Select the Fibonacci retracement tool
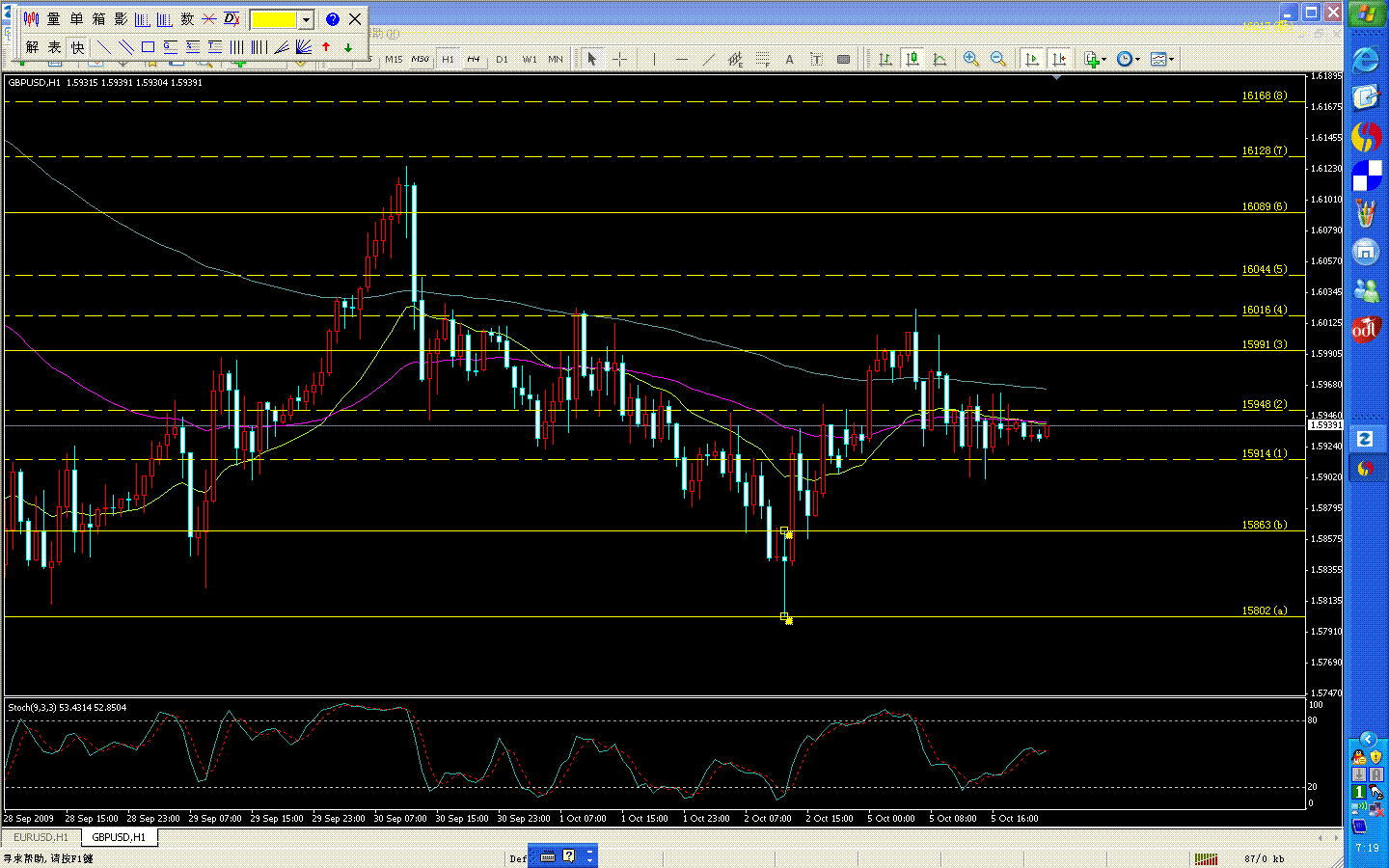 (762, 59)
